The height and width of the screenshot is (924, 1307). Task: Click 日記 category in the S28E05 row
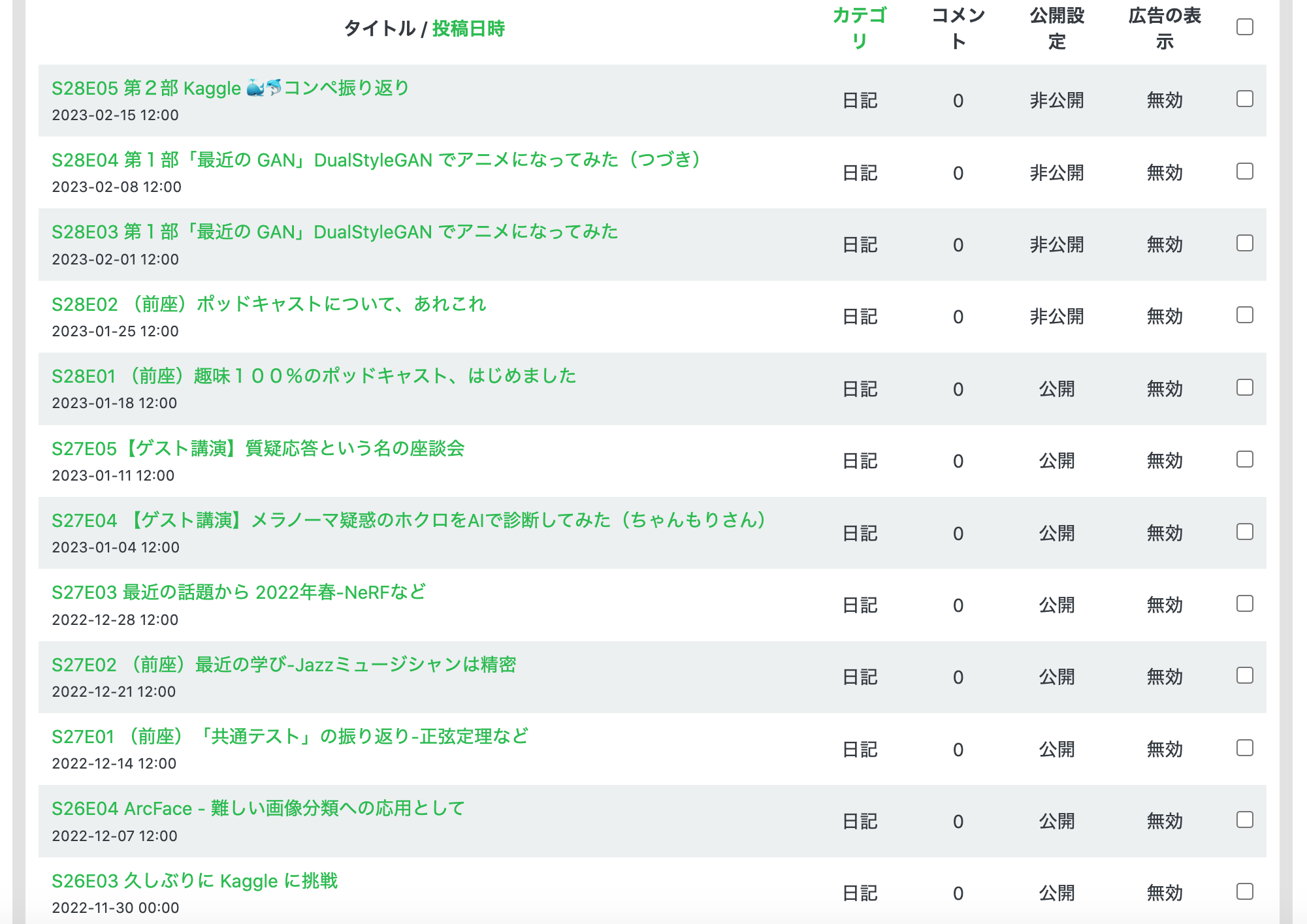(860, 101)
